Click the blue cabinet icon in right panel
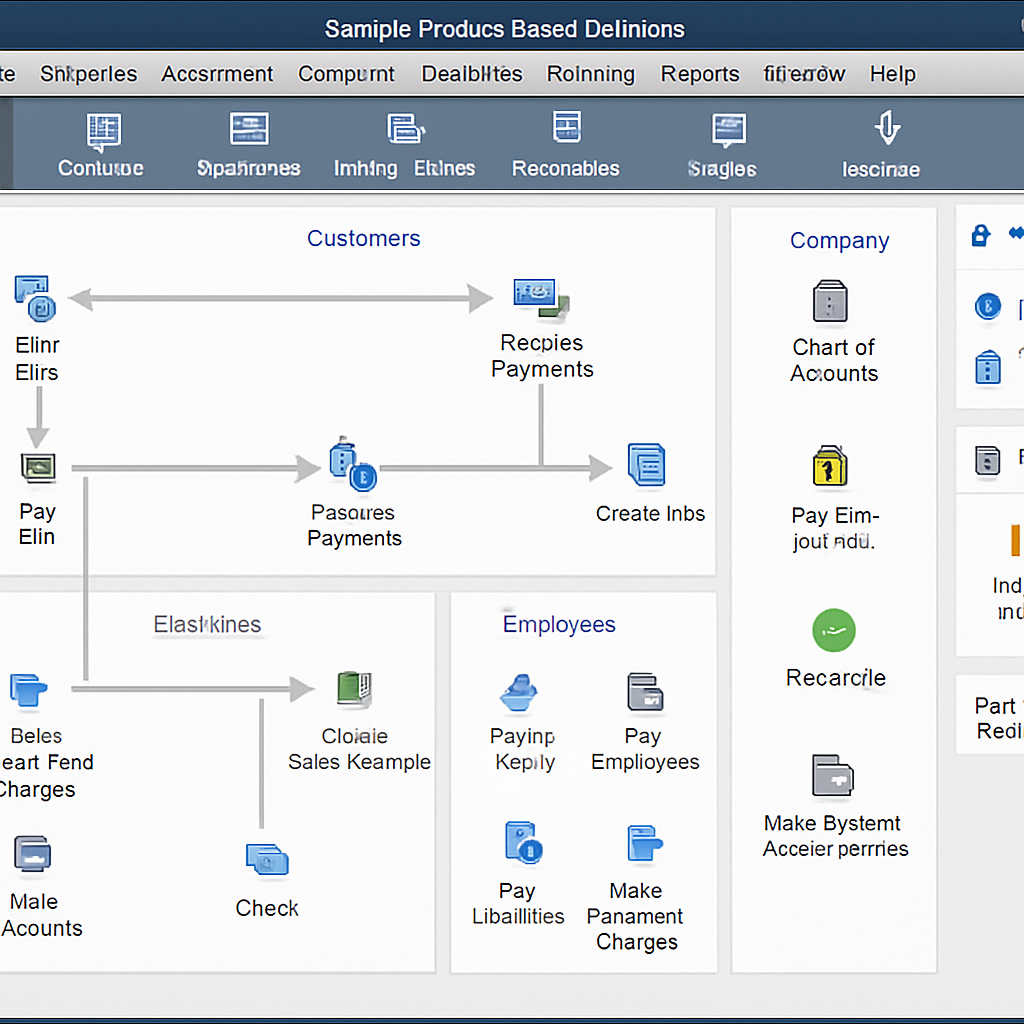1024x1024 pixels. click(987, 366)
